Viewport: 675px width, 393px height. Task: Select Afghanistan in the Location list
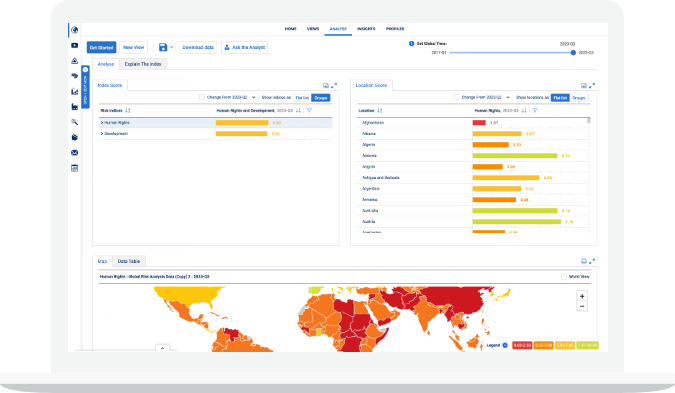[x=373, y=123]
